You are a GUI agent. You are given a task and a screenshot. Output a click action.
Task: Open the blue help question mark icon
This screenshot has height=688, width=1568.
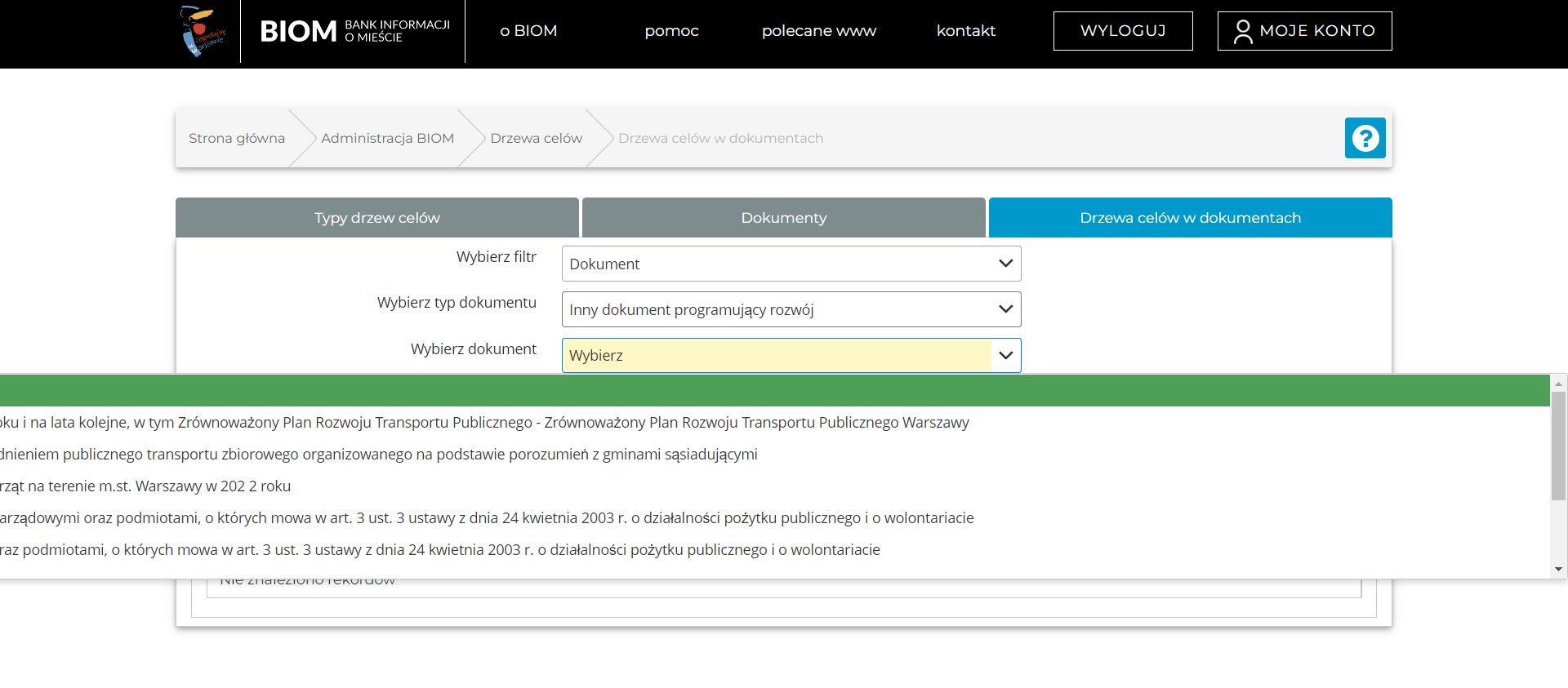(1365, 138)
